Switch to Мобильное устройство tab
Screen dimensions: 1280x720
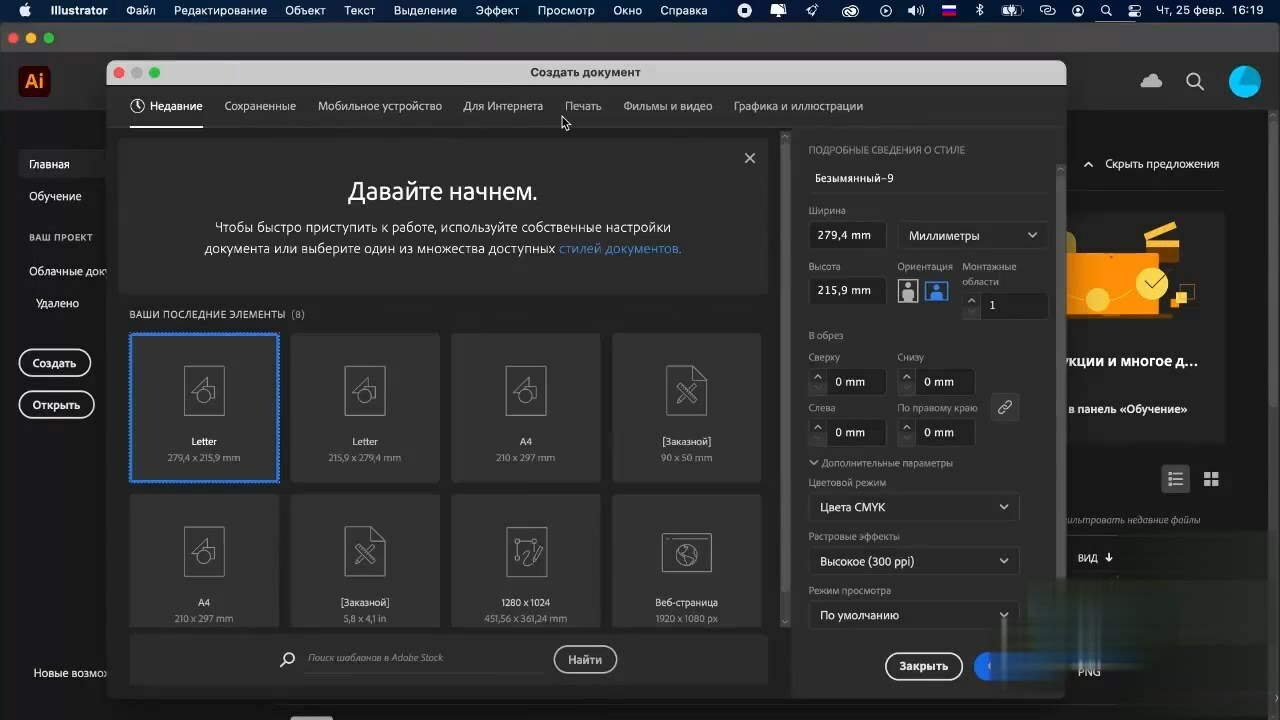point(380,106)
